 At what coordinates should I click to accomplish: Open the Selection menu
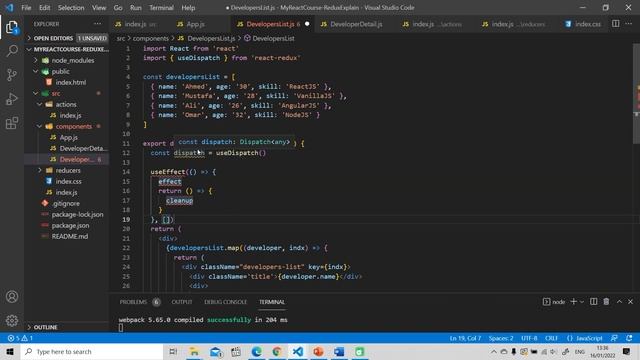71,8
